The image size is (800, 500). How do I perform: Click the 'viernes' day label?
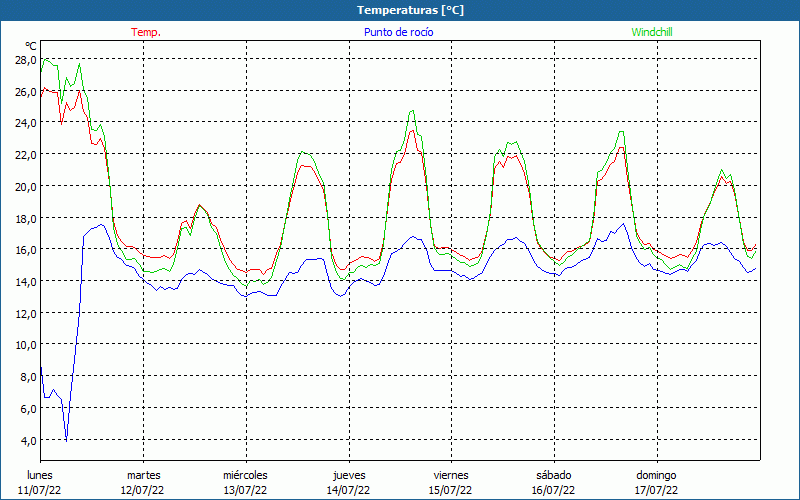[x=451, y=475]
